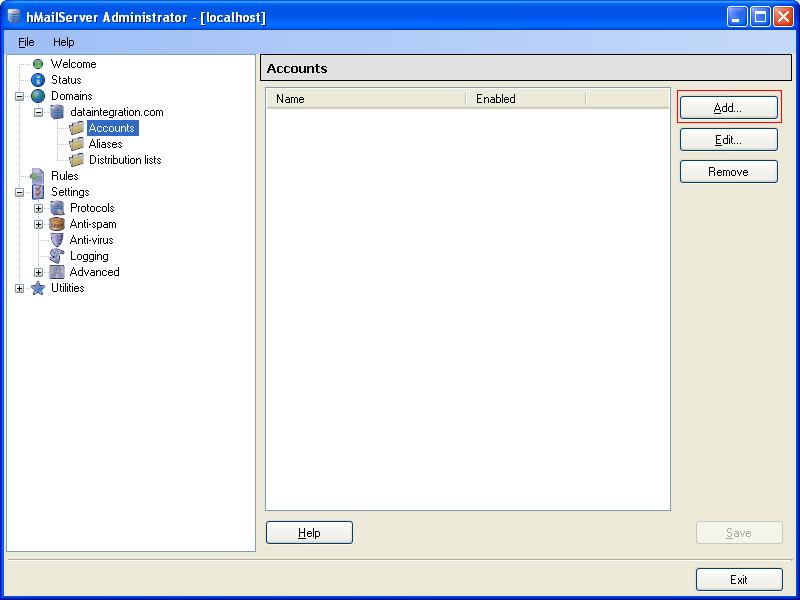
Task: Click the Aliases folder icon
Action: coord(77,144)
